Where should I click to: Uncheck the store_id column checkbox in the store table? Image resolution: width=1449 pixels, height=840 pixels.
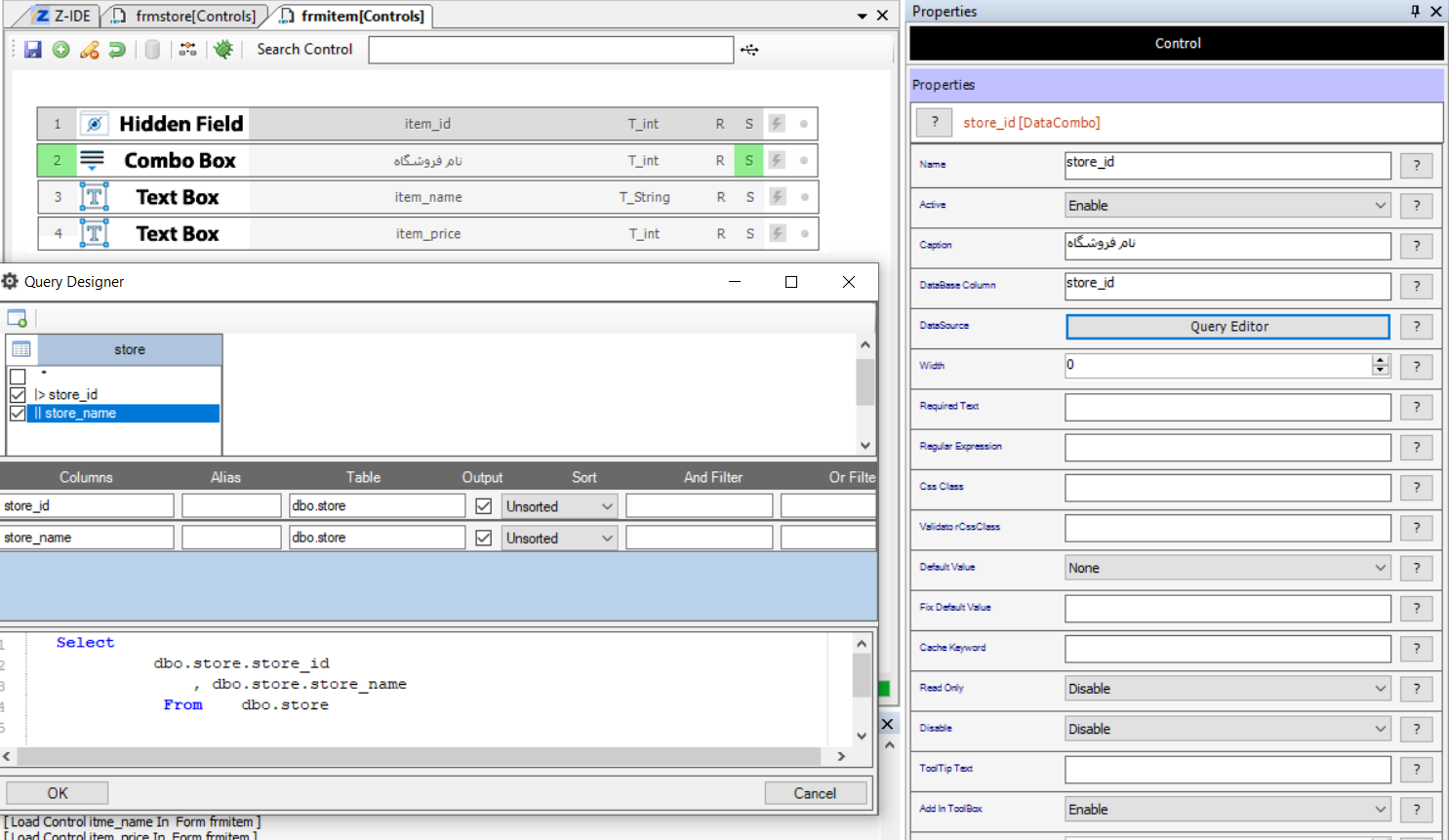[18, 395]
